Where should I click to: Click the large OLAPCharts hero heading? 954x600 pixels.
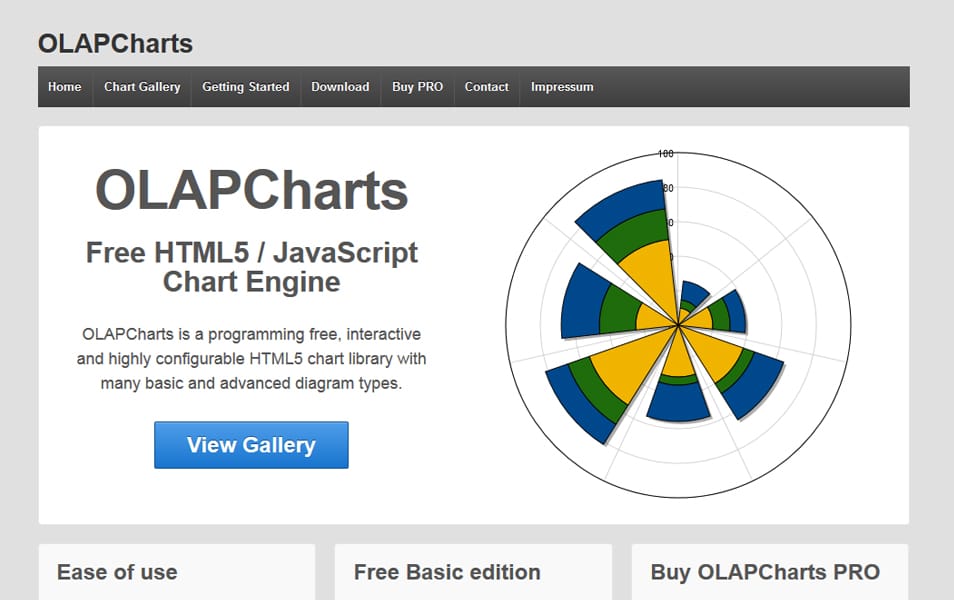click(251, 190)
